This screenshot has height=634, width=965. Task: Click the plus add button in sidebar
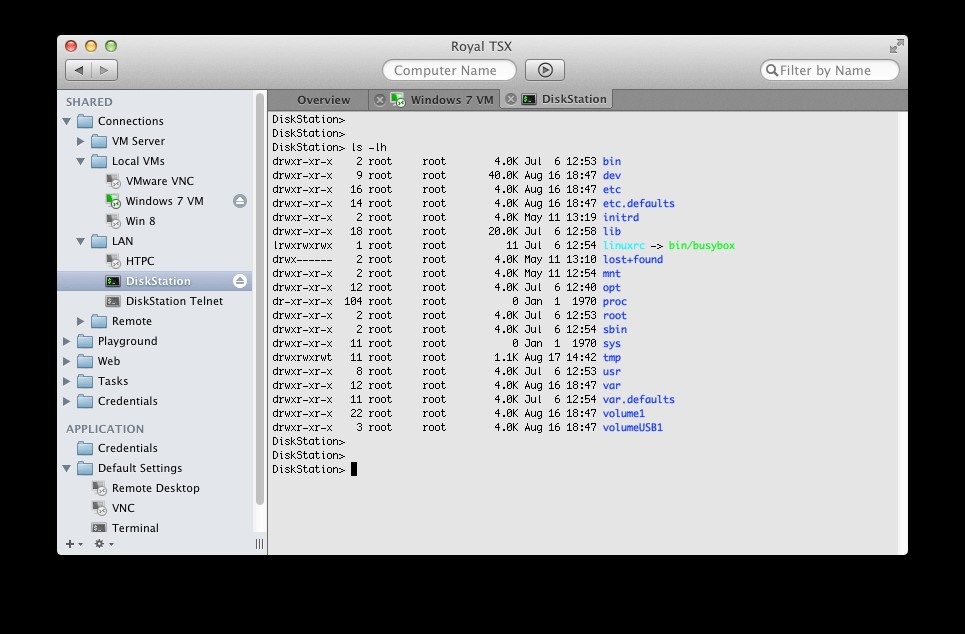tap(73, 544)
